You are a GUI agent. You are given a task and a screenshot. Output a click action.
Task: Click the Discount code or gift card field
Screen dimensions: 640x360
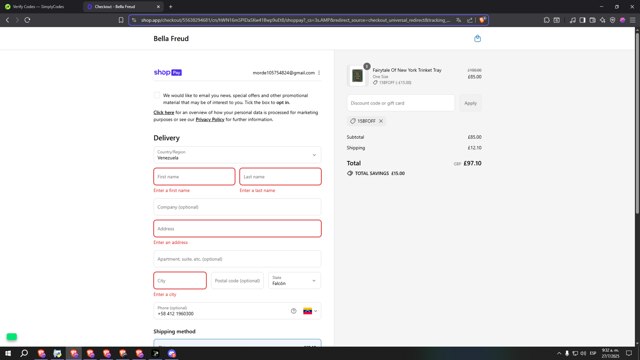tap(400, 103)
